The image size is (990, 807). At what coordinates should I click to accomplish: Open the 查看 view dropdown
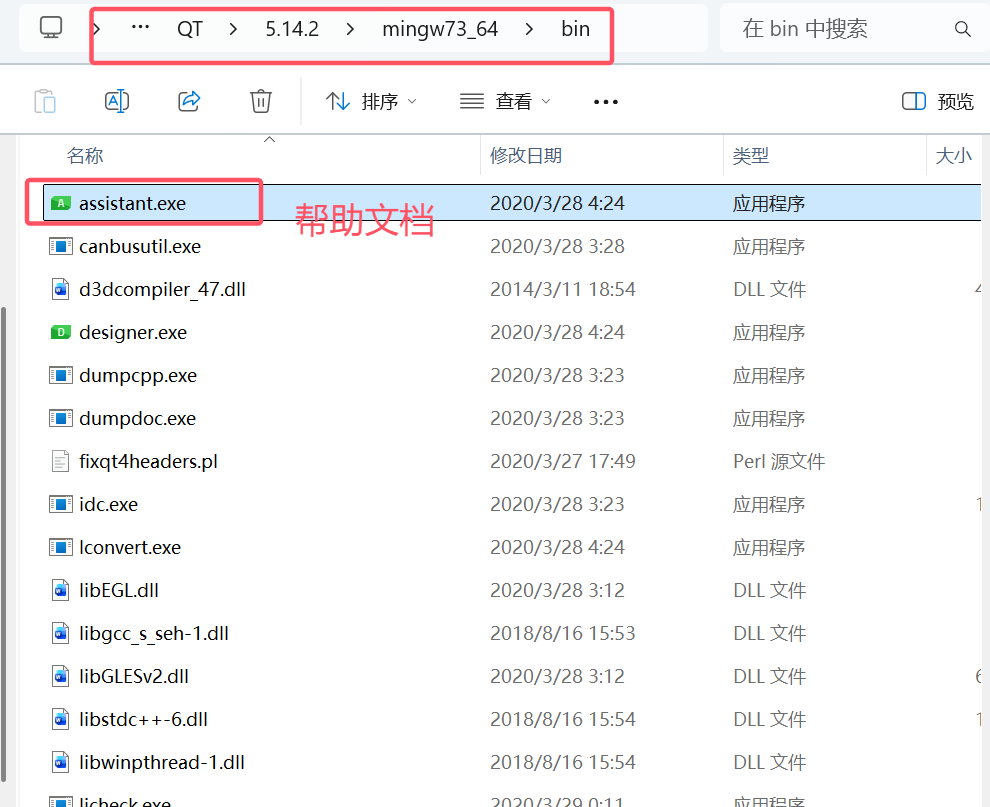[x=505, y=101]
